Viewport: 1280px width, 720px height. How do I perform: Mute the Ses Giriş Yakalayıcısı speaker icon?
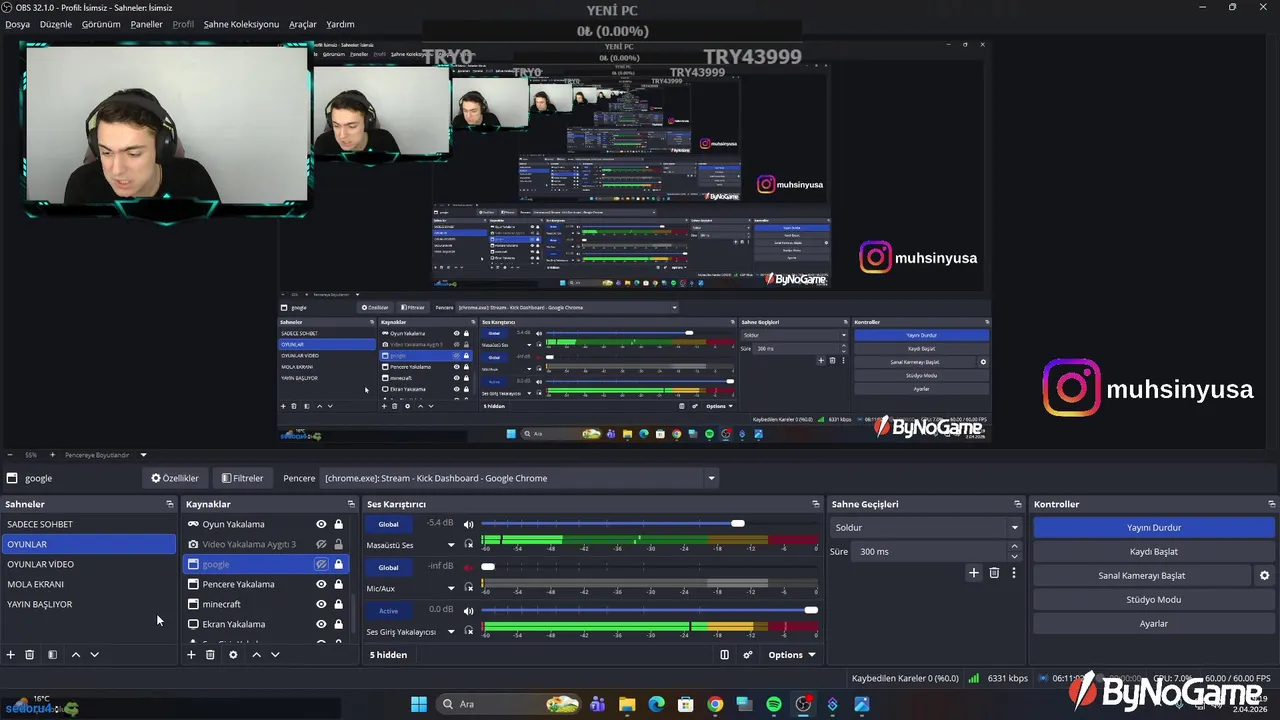[x=468, y=610]
